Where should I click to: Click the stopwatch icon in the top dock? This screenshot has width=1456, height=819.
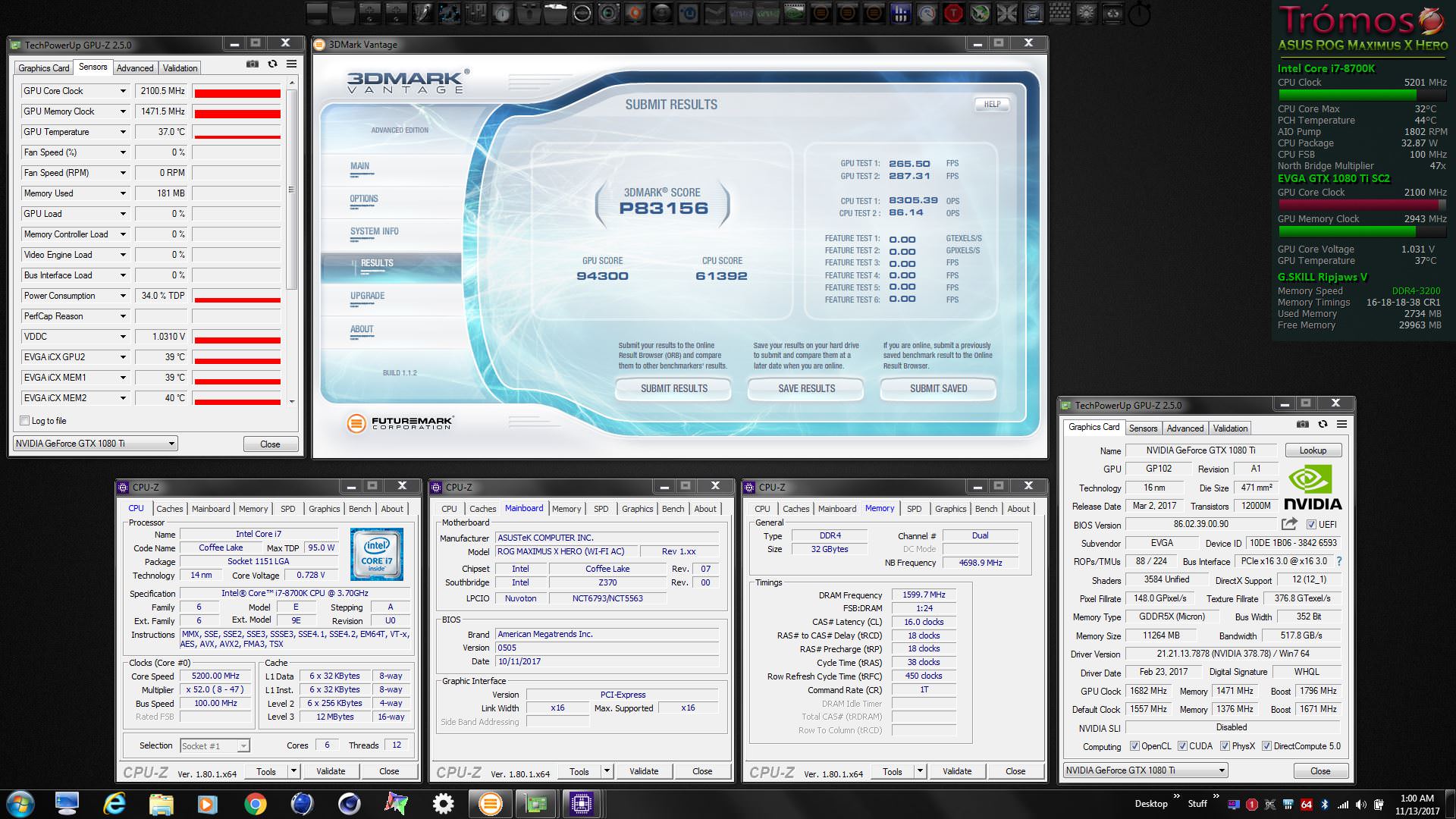click(1138, 13)
